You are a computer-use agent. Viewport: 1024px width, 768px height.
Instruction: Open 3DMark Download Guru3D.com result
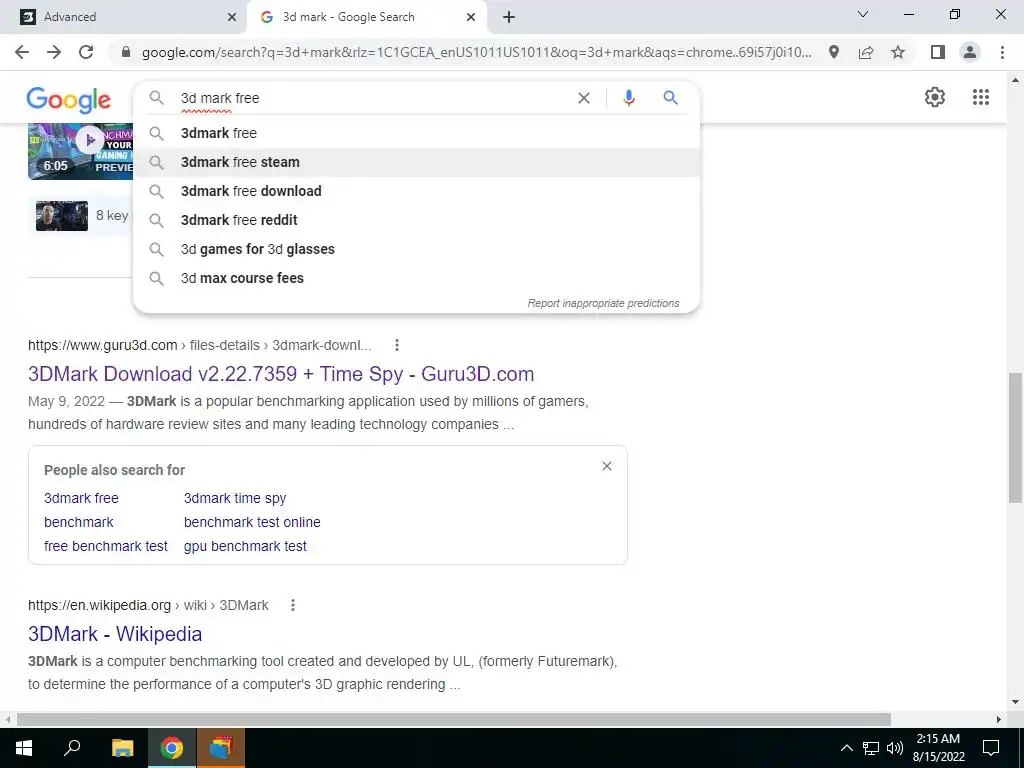tap(281, 374)
